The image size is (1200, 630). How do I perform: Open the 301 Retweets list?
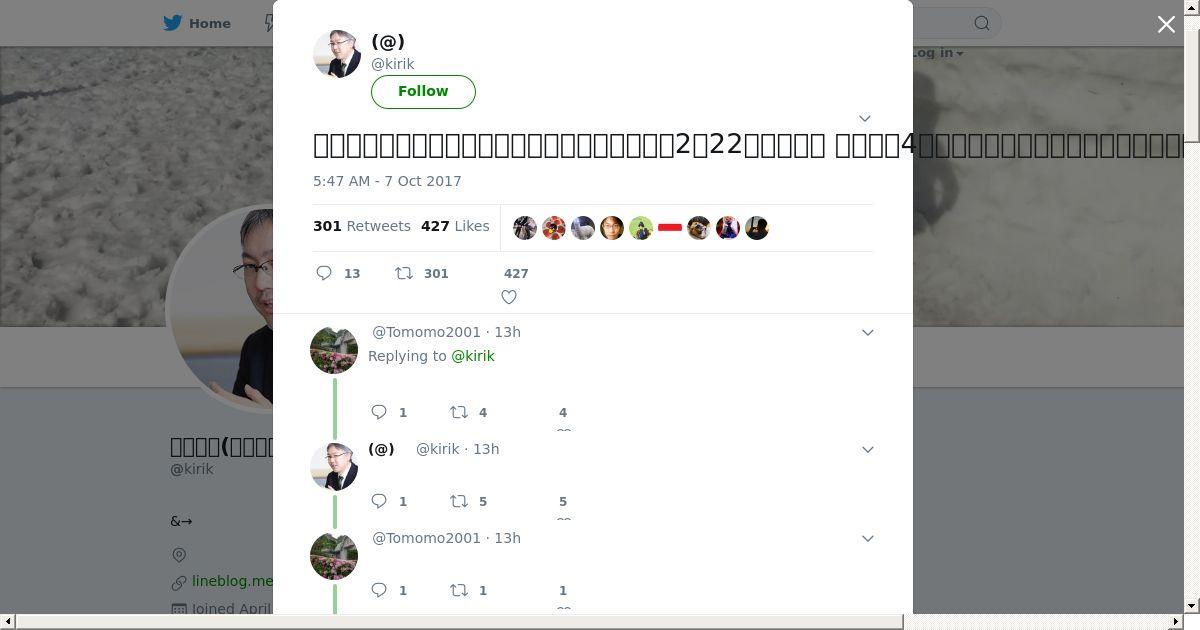(x=362, y=226)
